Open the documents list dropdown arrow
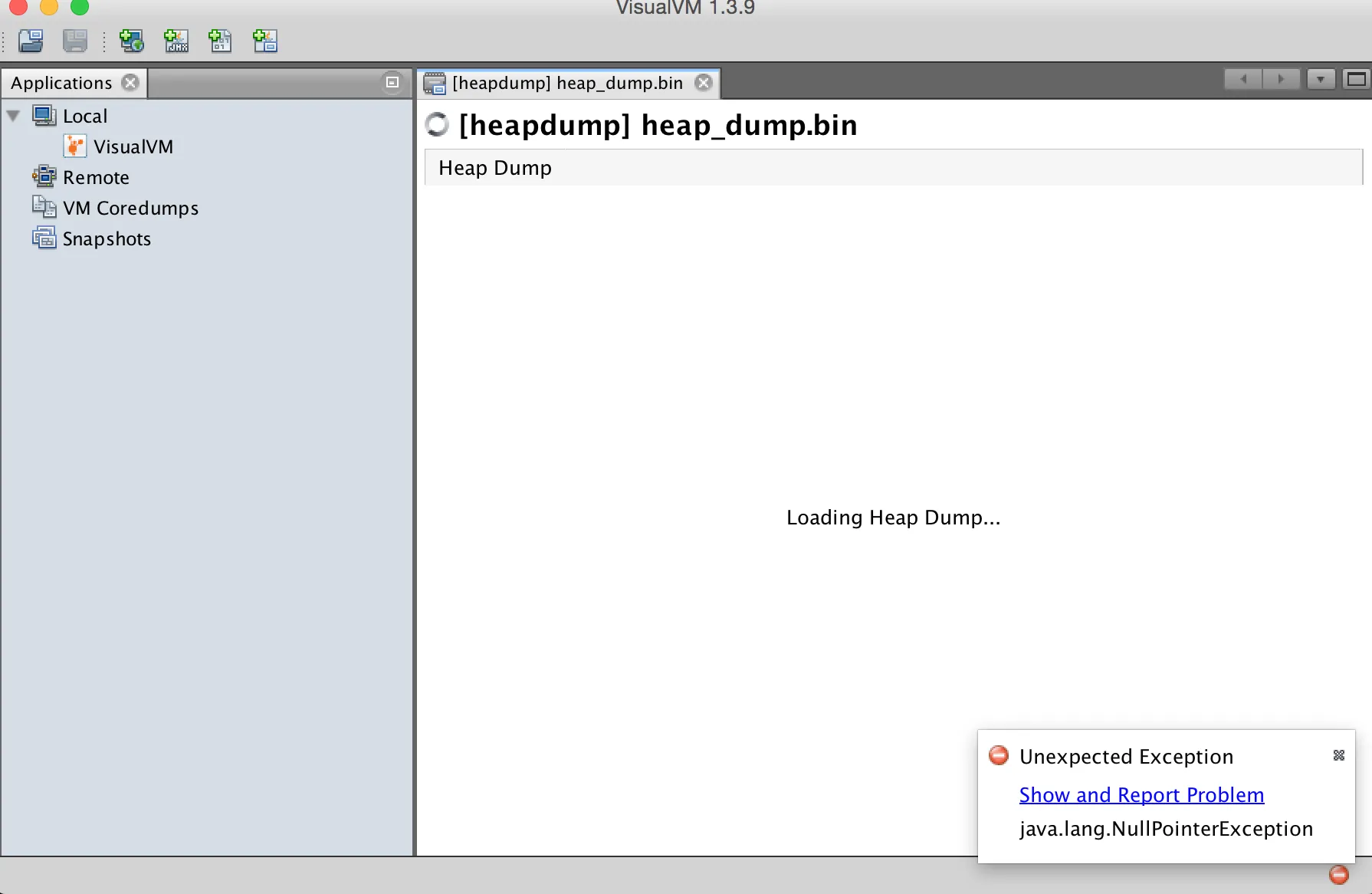1372x894 pixels. 1321,79
